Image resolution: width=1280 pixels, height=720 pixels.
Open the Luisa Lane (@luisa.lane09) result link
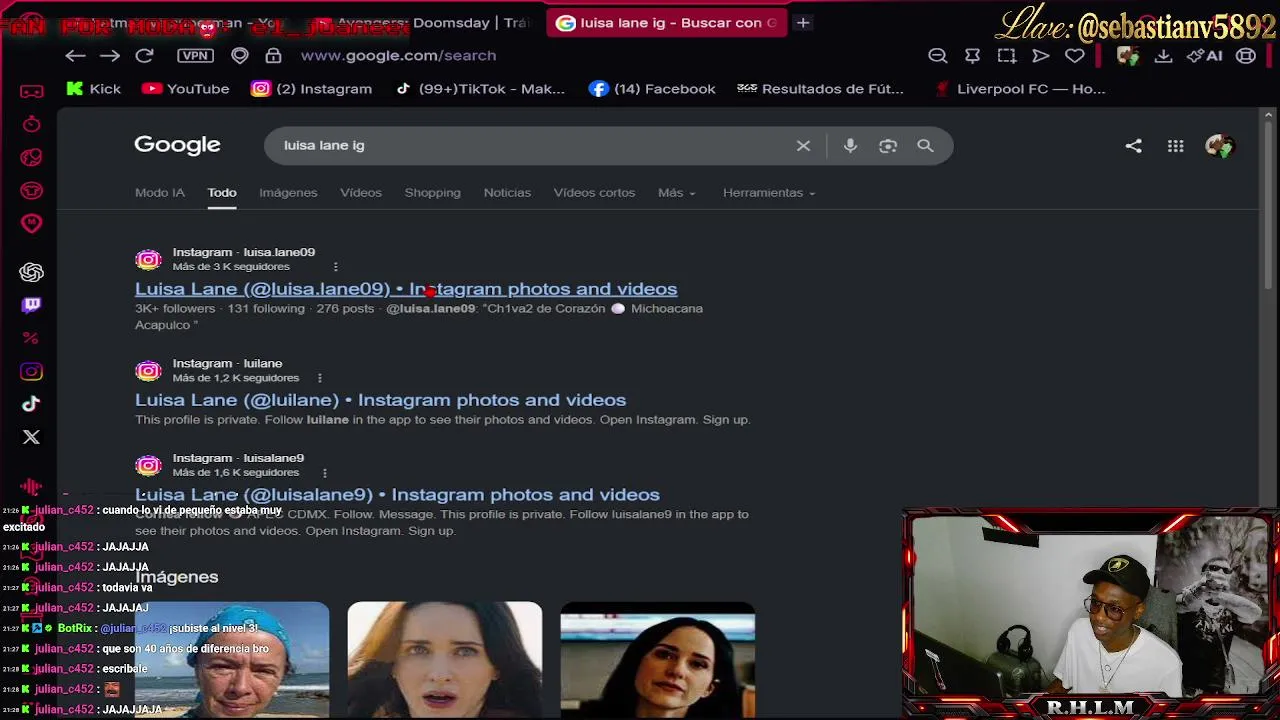coord(406,289)
